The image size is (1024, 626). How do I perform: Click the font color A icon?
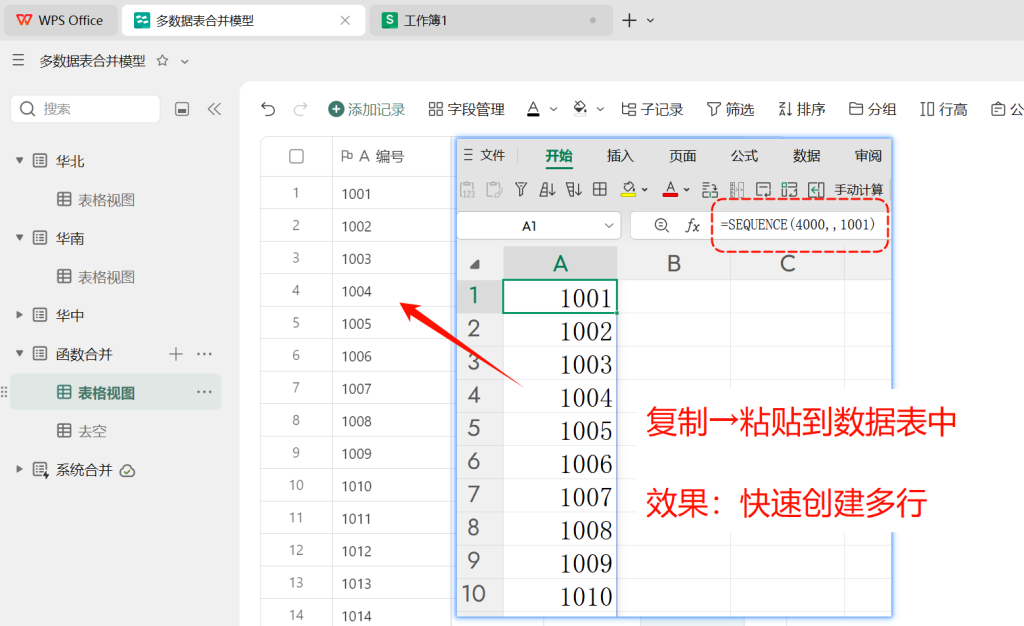[x=534, y=109]
